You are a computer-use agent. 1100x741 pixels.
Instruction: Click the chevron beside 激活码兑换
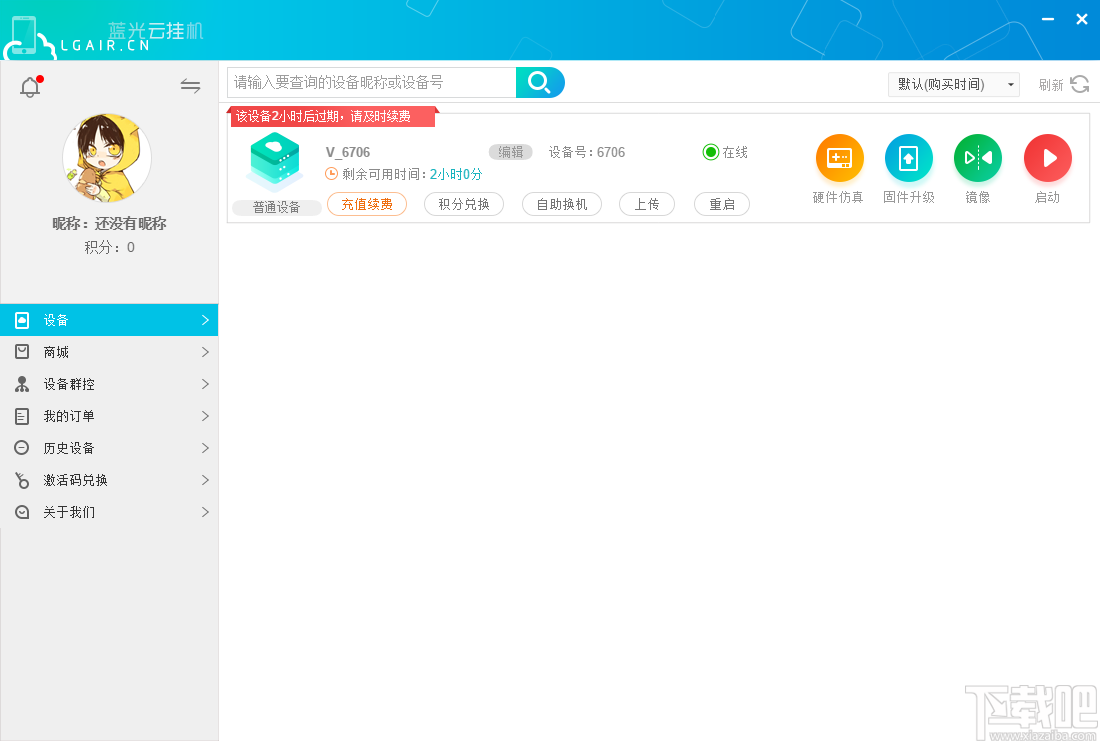pos(205,480)
